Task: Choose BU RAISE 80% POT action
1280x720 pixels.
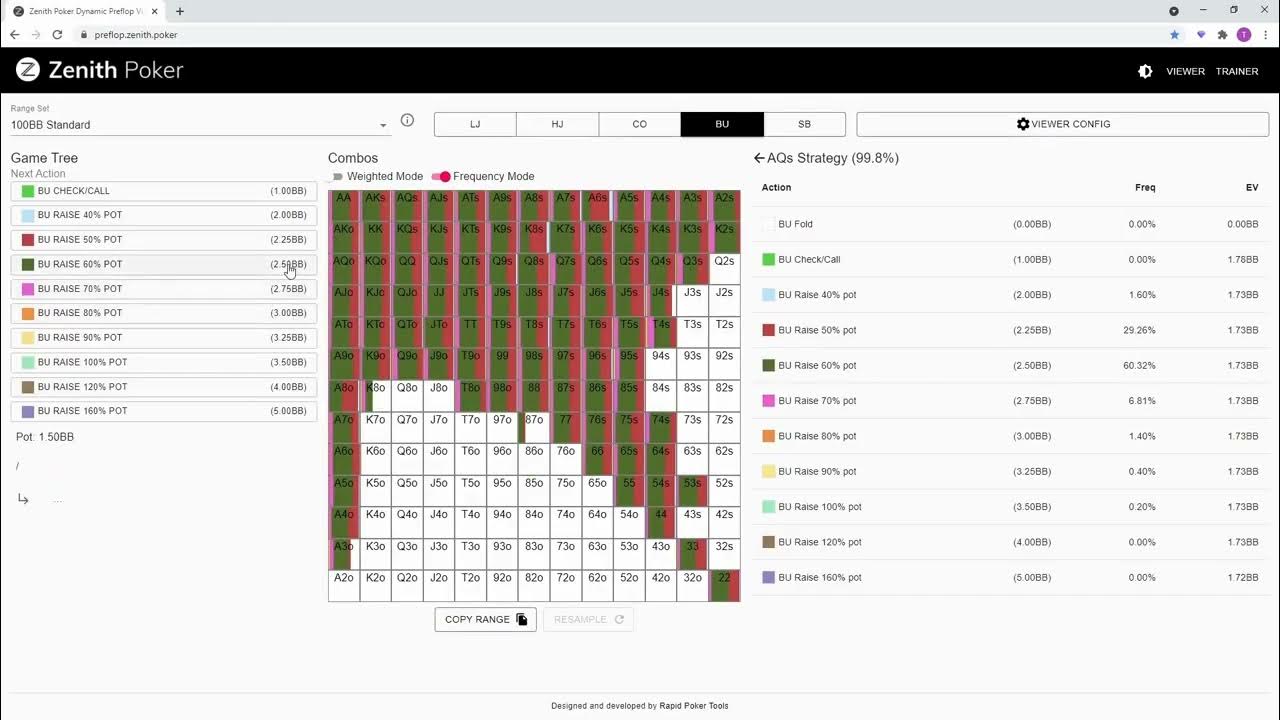Action: pos(164,313)
